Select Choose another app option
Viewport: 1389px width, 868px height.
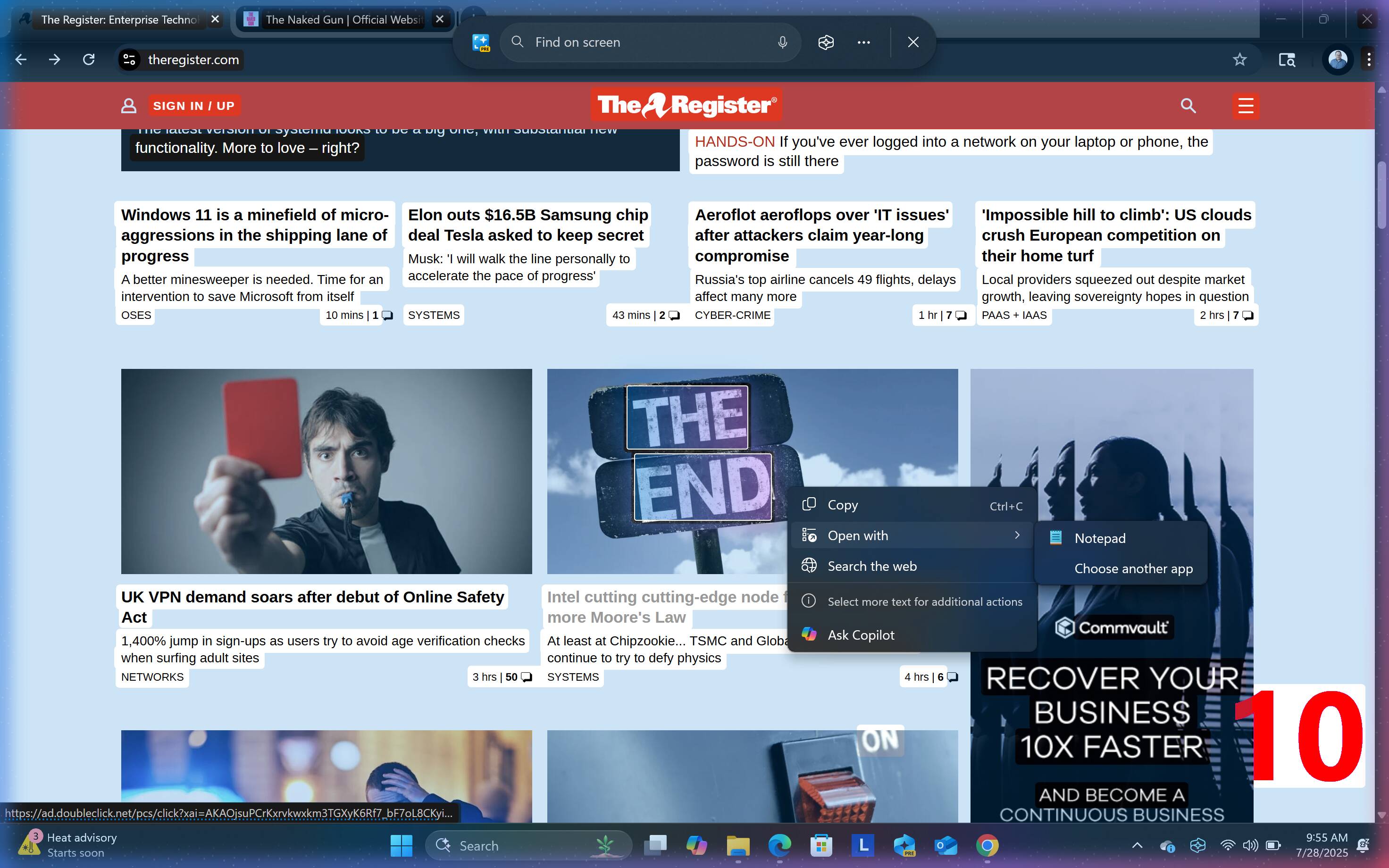[x=1121, y=568]
